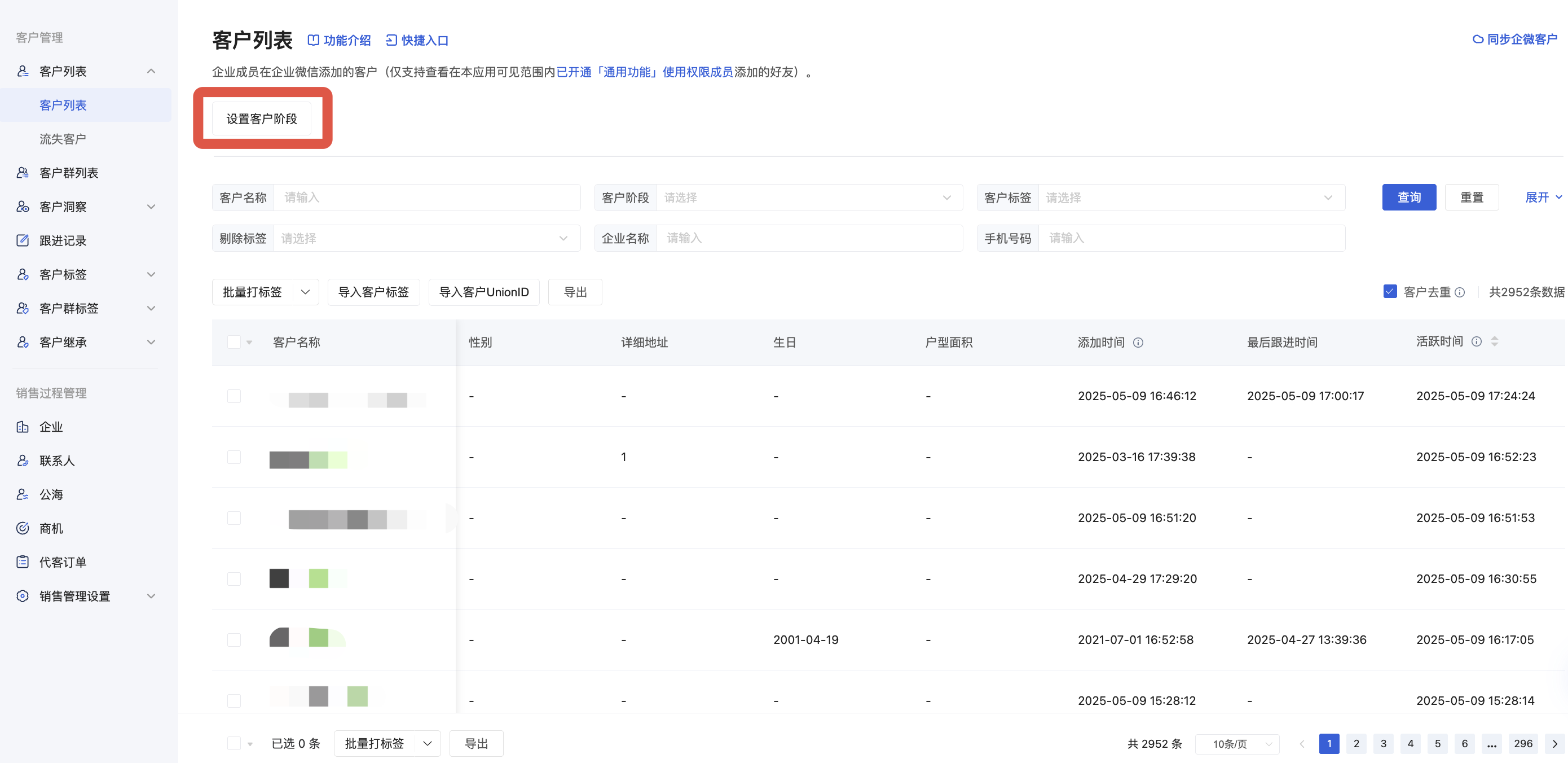
Task: Click the 重置 button
Action: [x=1472, y=198]
